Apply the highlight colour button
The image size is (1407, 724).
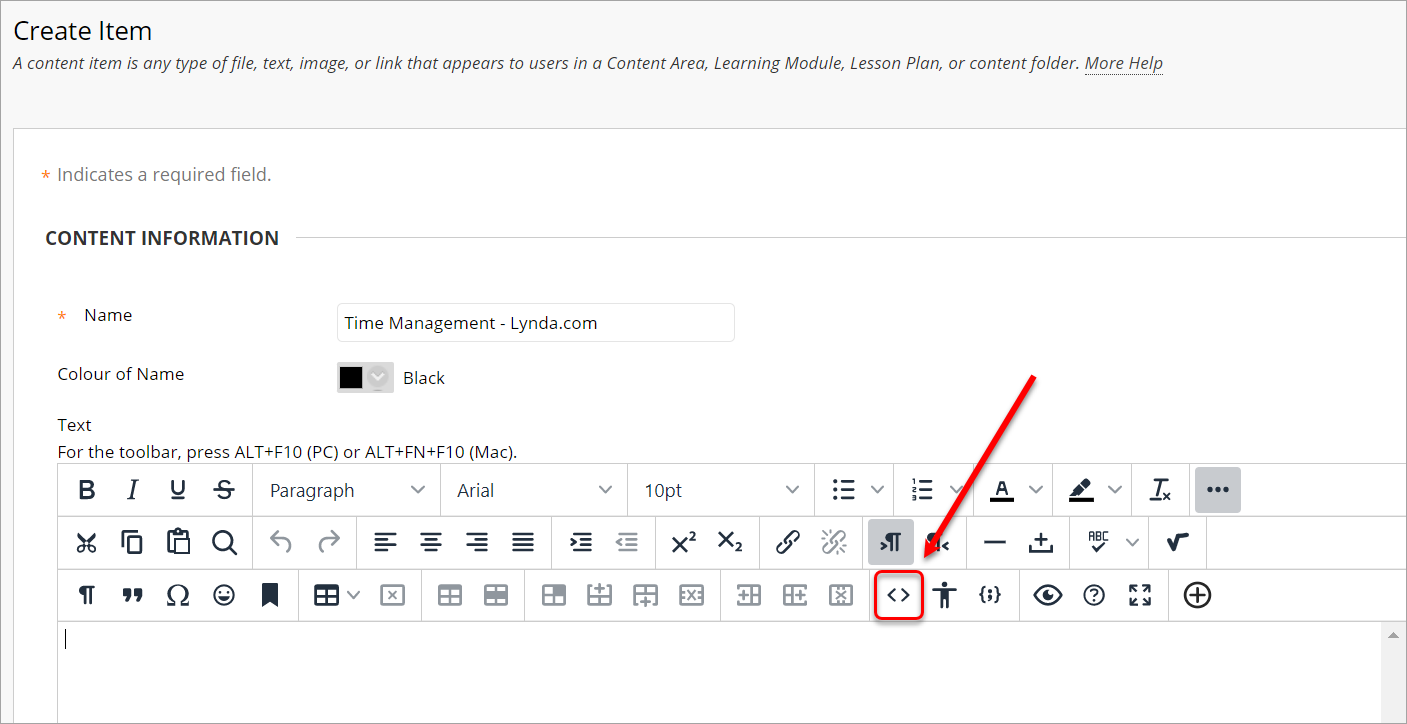(1080, 490)
